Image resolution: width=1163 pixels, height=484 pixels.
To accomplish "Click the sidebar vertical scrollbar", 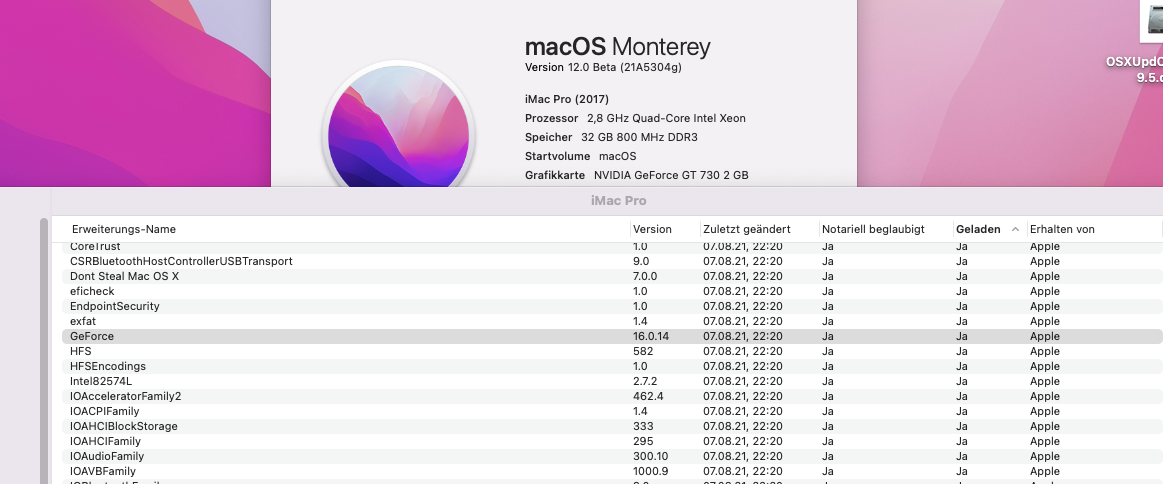I will (x=43, y=350).
